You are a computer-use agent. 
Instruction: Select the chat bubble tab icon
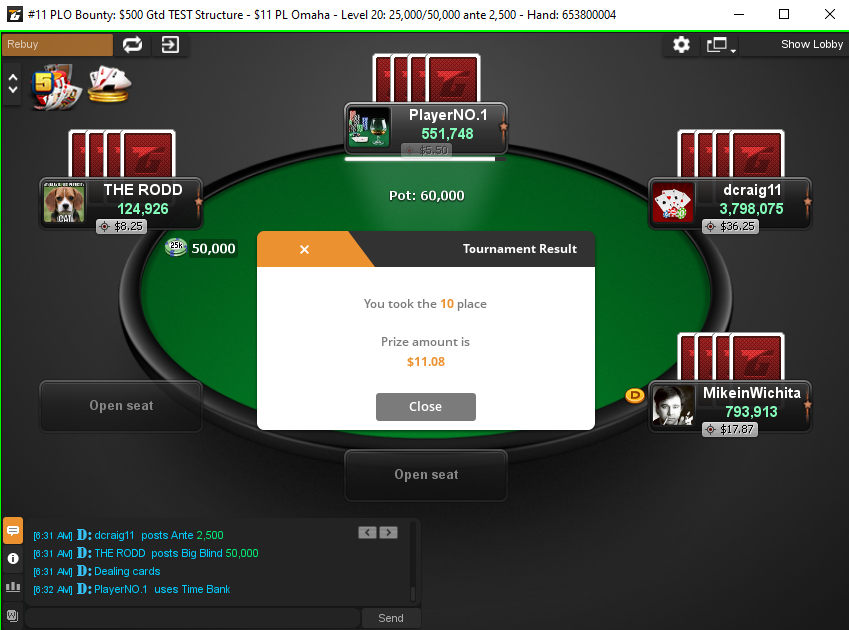(13, 530)
